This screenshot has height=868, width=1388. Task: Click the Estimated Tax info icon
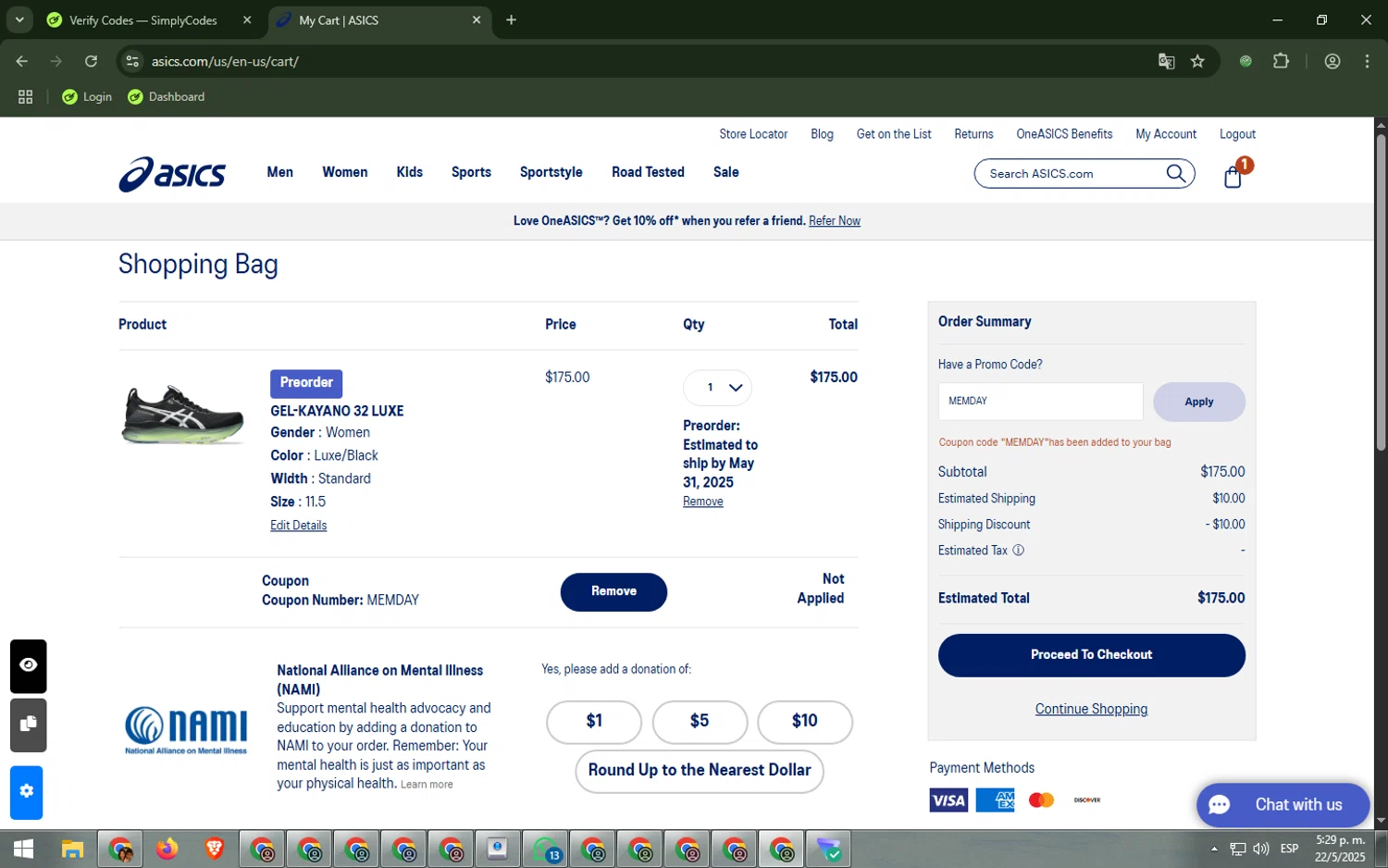coord(1018,551)
